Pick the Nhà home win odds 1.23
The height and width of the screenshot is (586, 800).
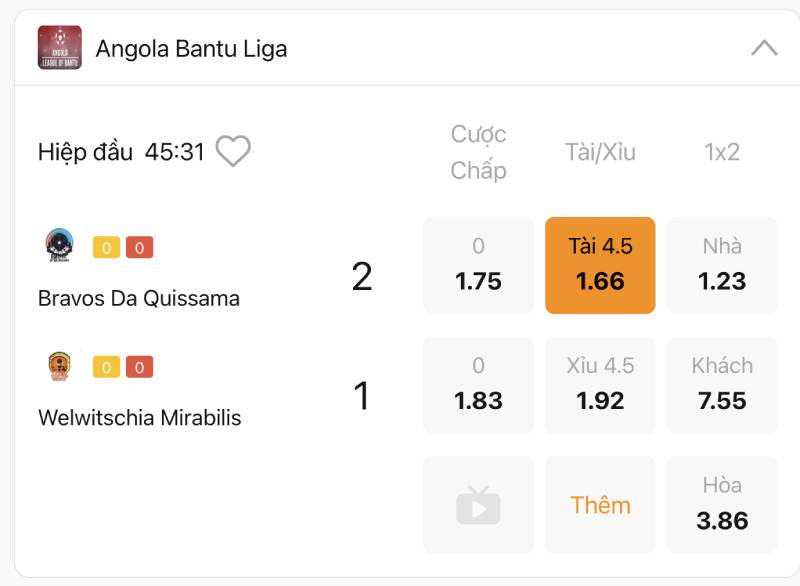coord(722,265)
